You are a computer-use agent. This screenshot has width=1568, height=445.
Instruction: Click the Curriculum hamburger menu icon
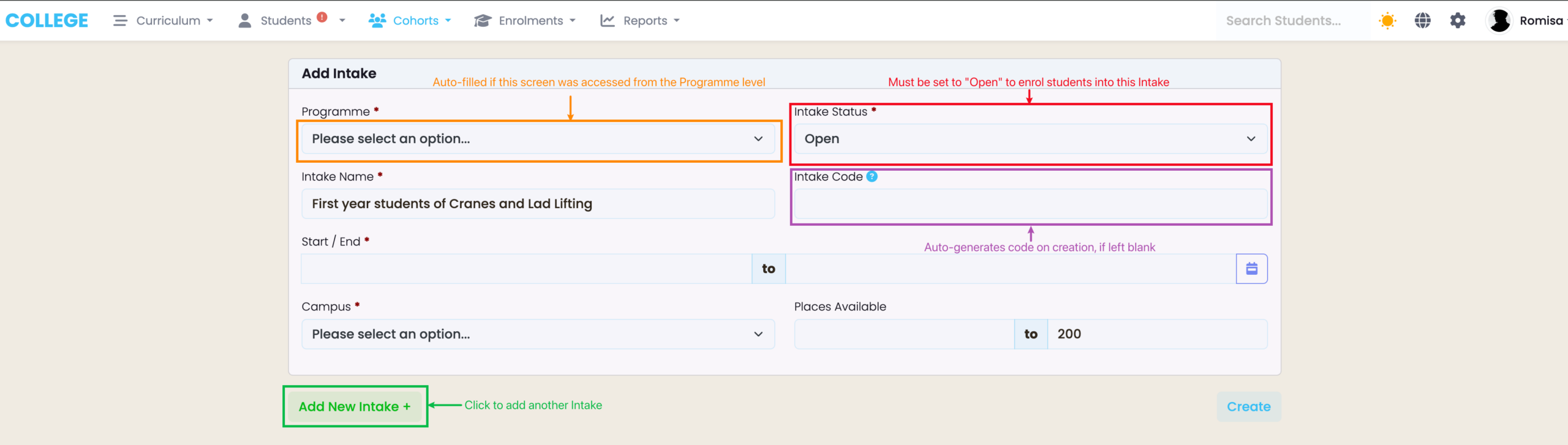coord(120,21)
